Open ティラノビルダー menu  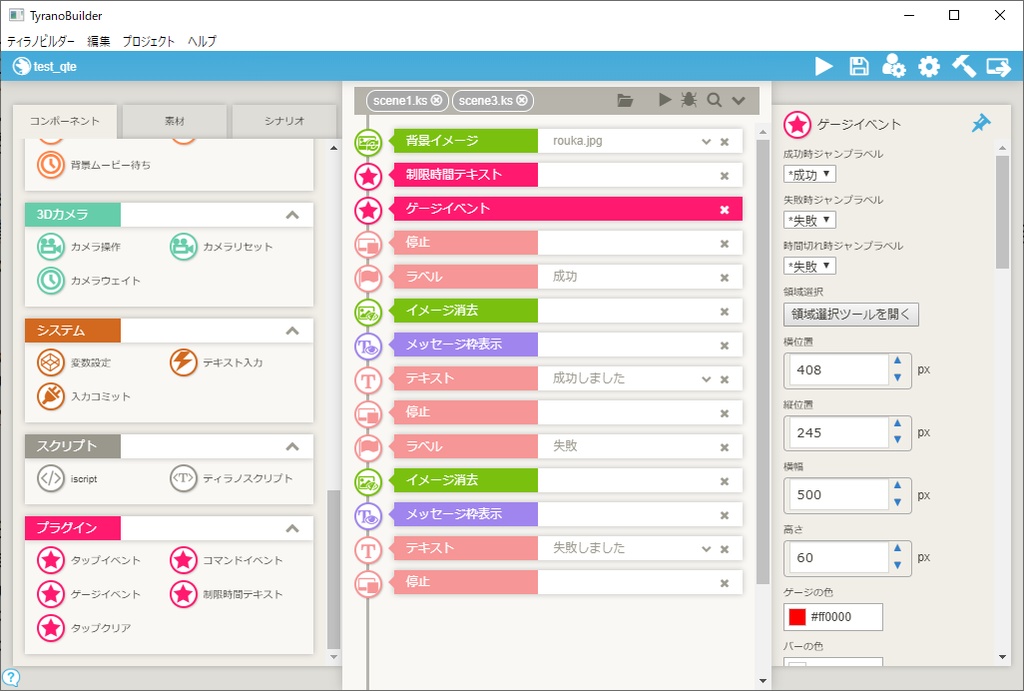click(x=40, y=41)
